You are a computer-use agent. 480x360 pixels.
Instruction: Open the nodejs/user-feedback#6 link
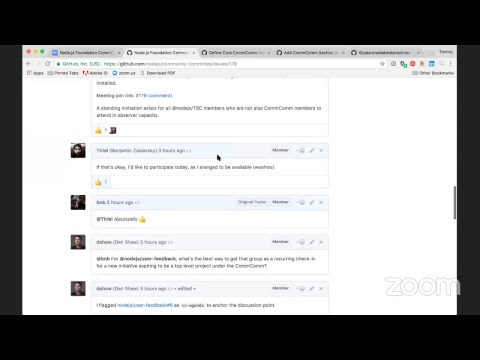tap(145, 305)
